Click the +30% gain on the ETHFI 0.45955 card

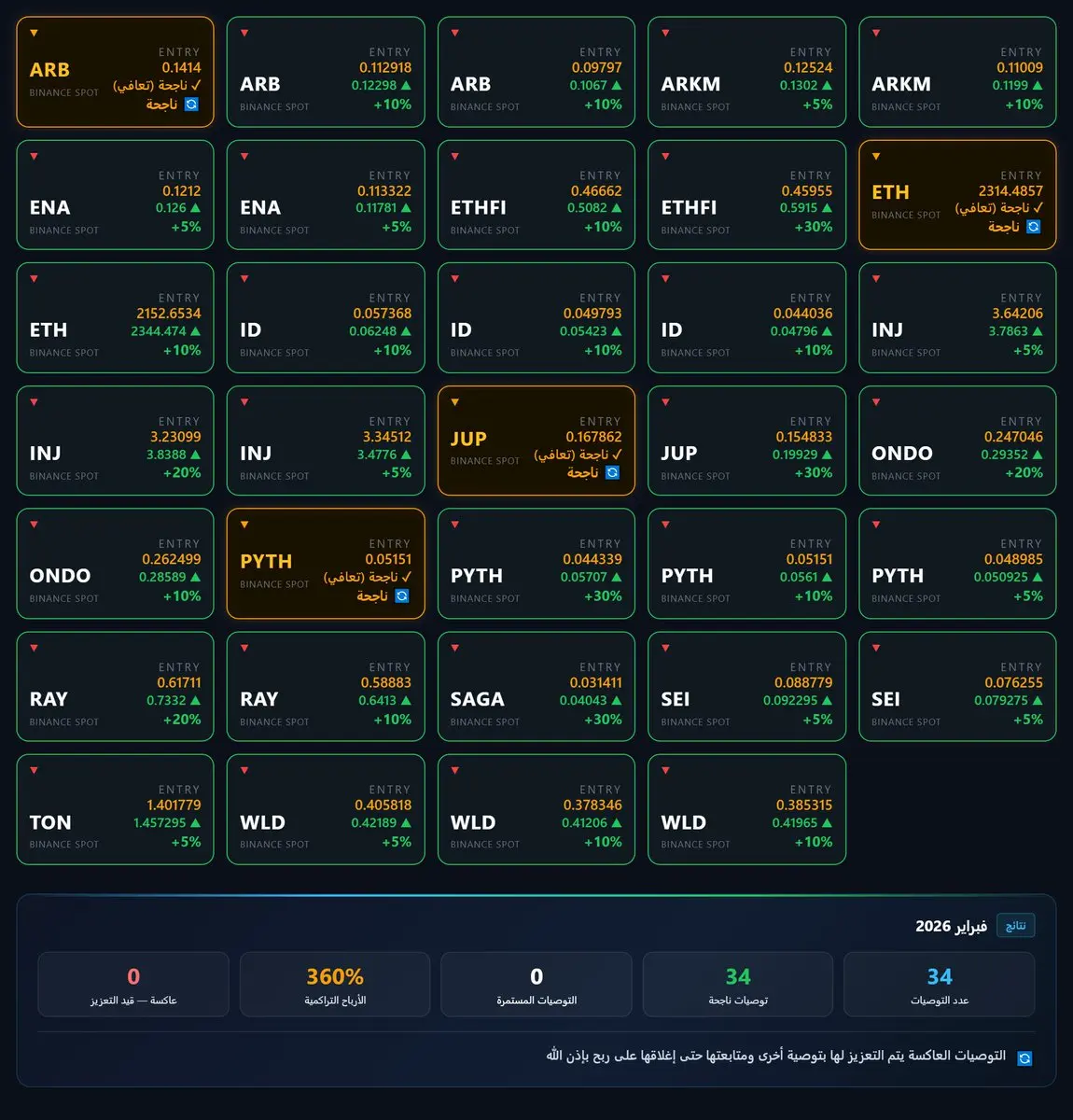point(814,227)
